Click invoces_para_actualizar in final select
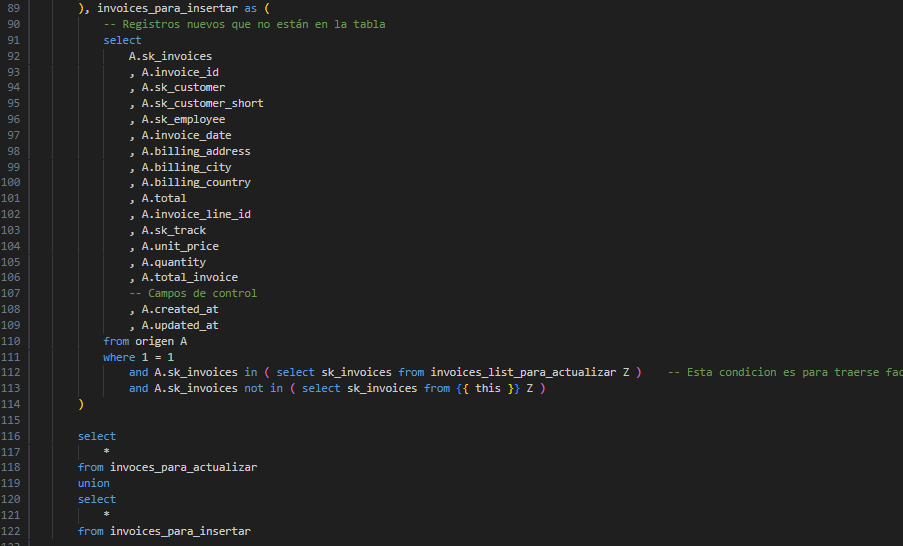The height and width of the screenshot is (546, 903). [x=183, y=467]
